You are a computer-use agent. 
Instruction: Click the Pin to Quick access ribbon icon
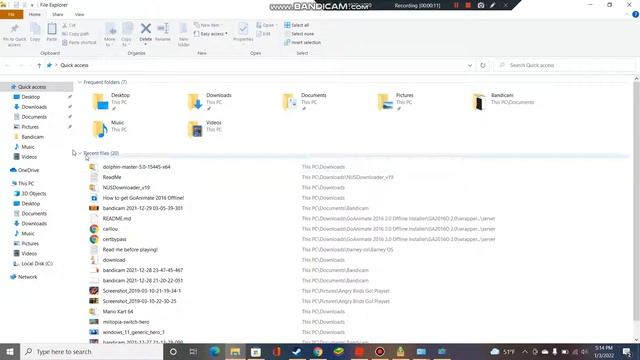coord(14,34)
